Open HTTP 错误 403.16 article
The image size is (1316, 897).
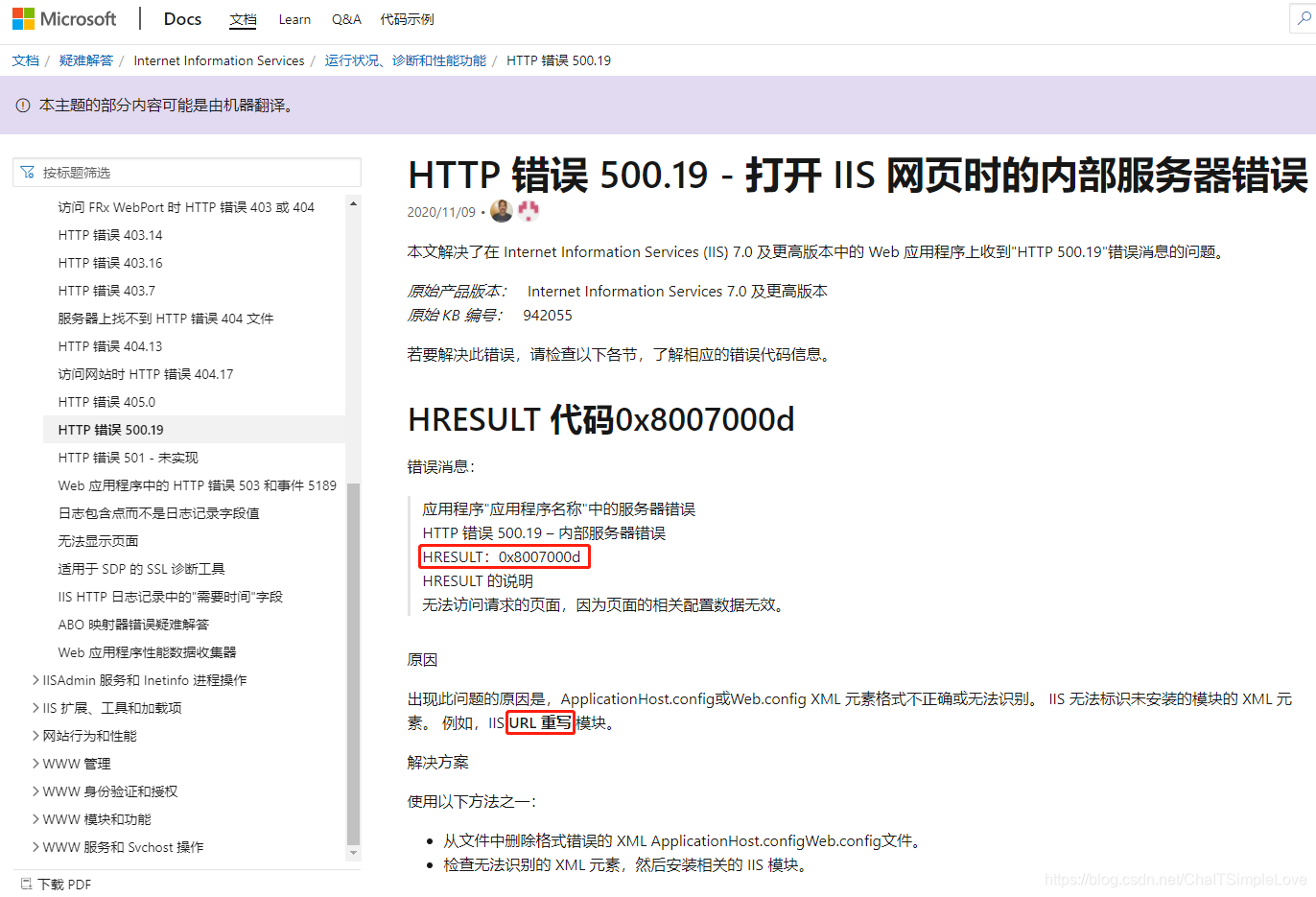point(110,263)
